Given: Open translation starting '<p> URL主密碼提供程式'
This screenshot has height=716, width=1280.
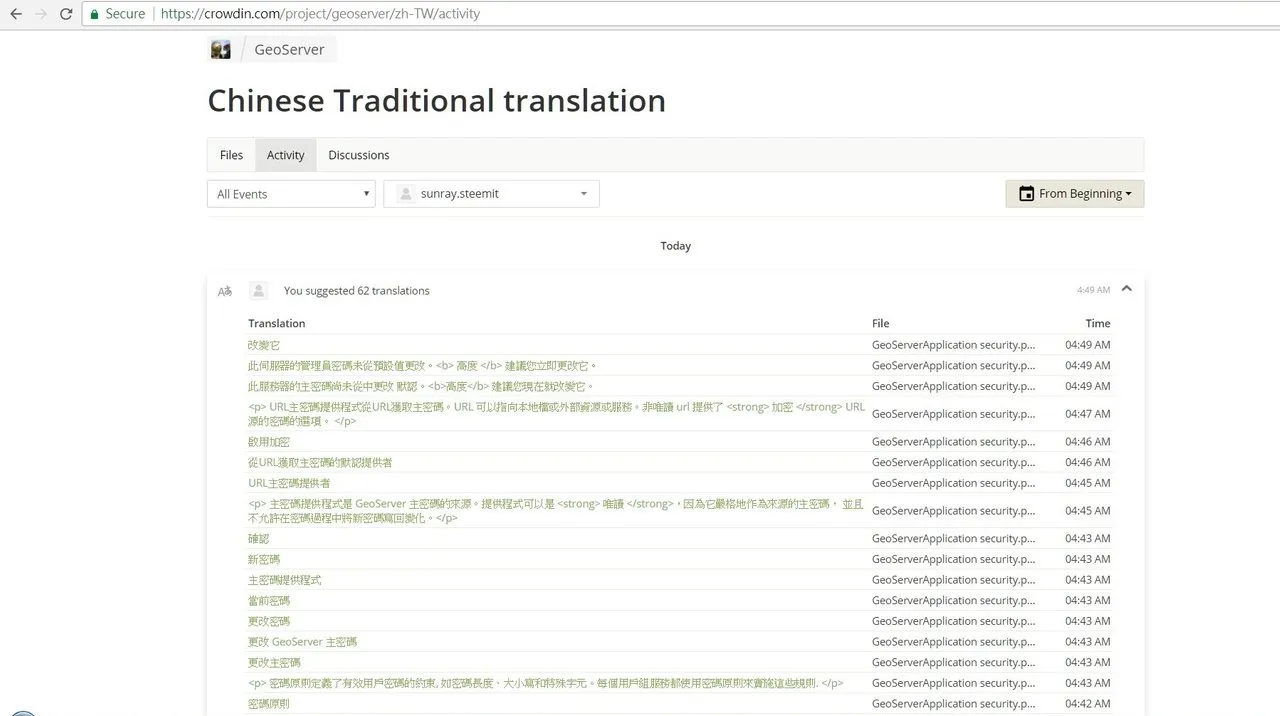Looking at the screenshot, I should (557, 414).
